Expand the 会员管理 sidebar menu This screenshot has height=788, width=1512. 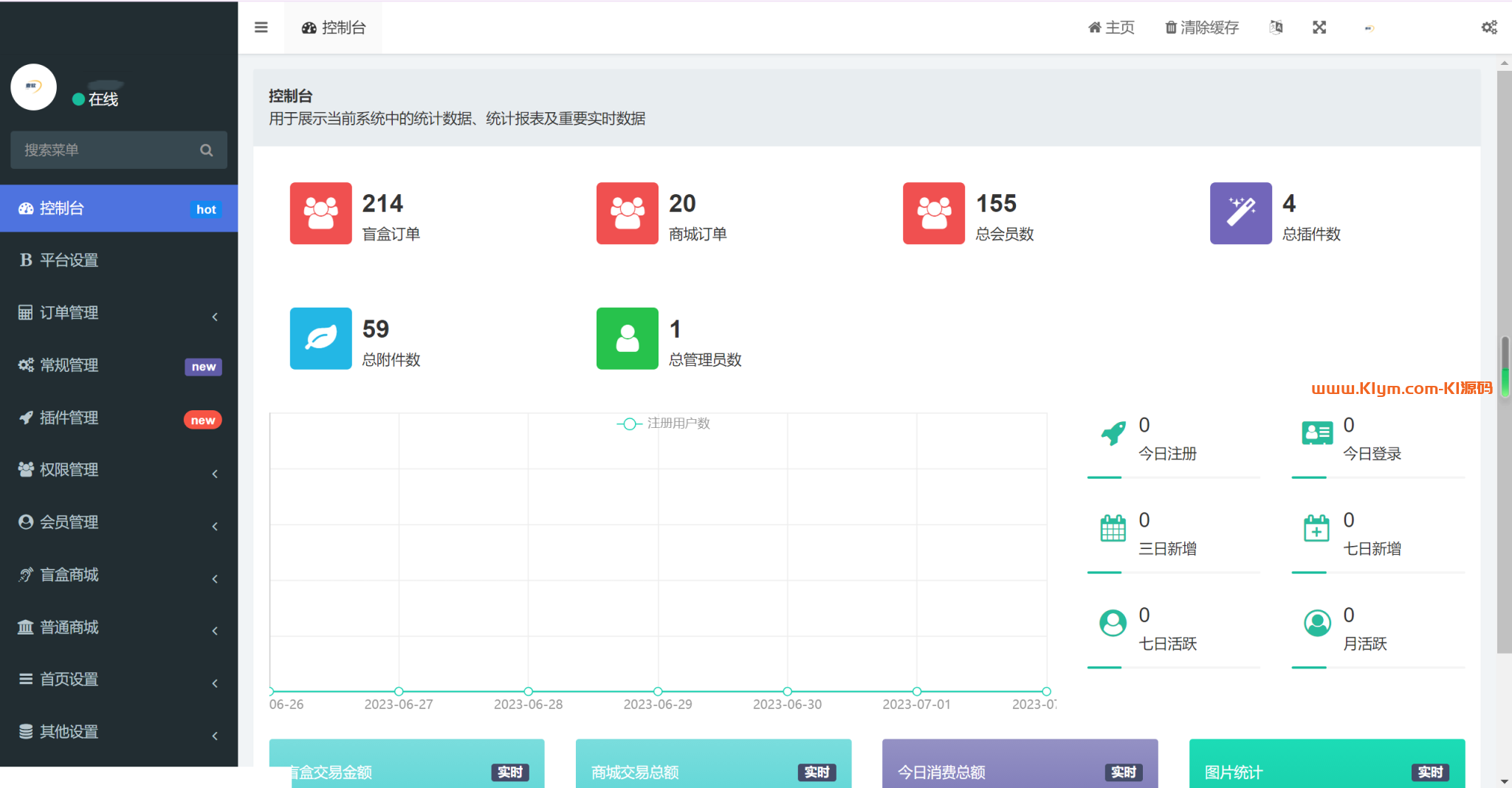pyautogui.click(x=118, y=522)
